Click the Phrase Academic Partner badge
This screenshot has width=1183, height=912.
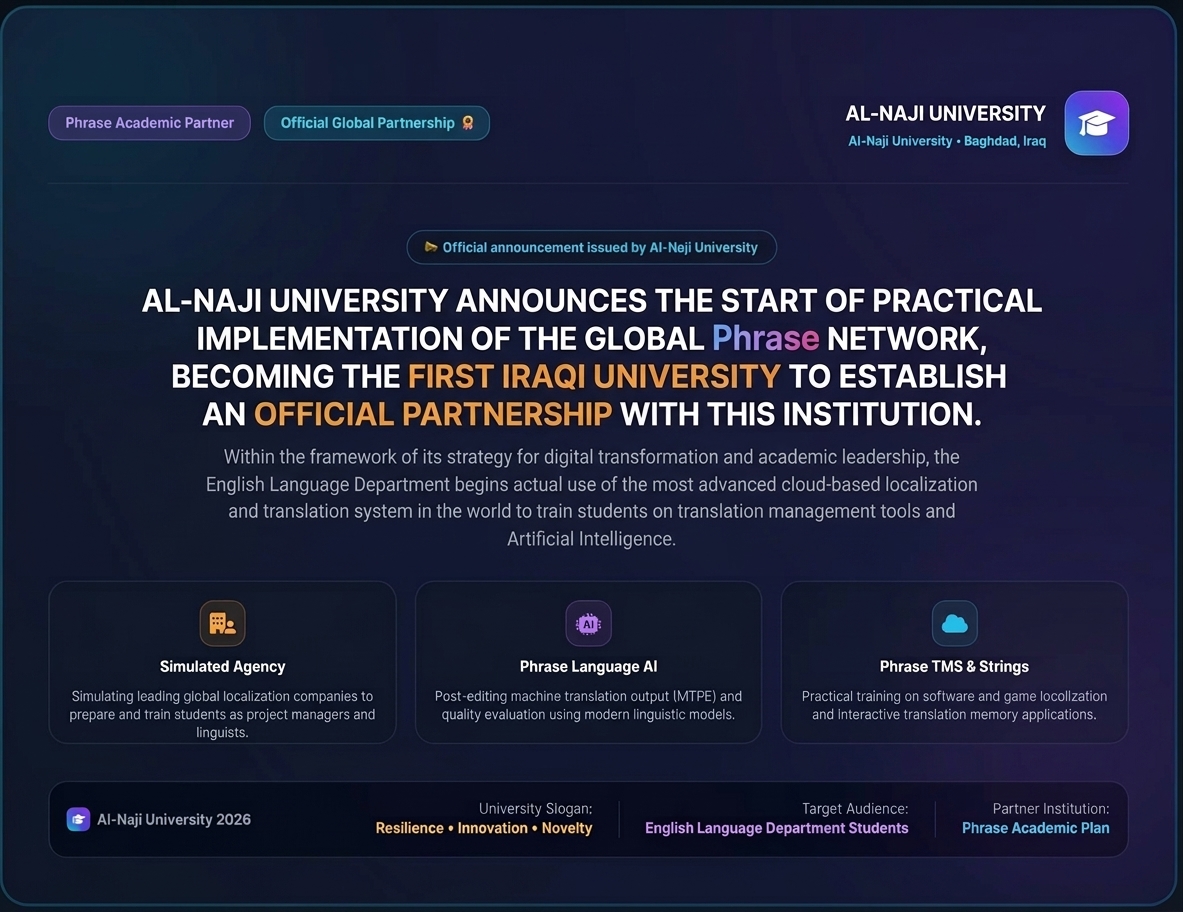tap(149, 123)
